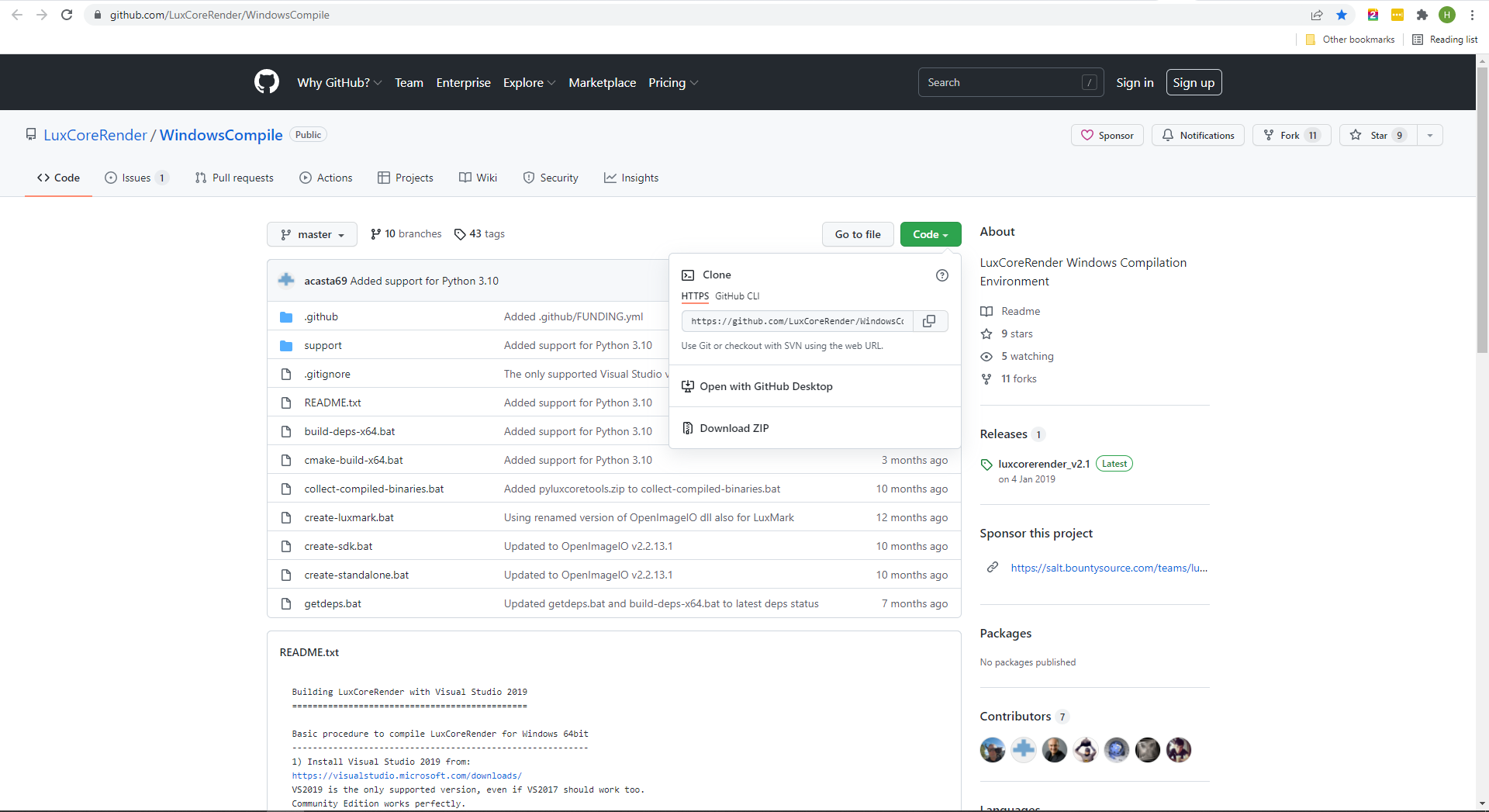Switch clone method to GitHub CLI
This screenshot has width=1489, height=812.
pos(737,296)
